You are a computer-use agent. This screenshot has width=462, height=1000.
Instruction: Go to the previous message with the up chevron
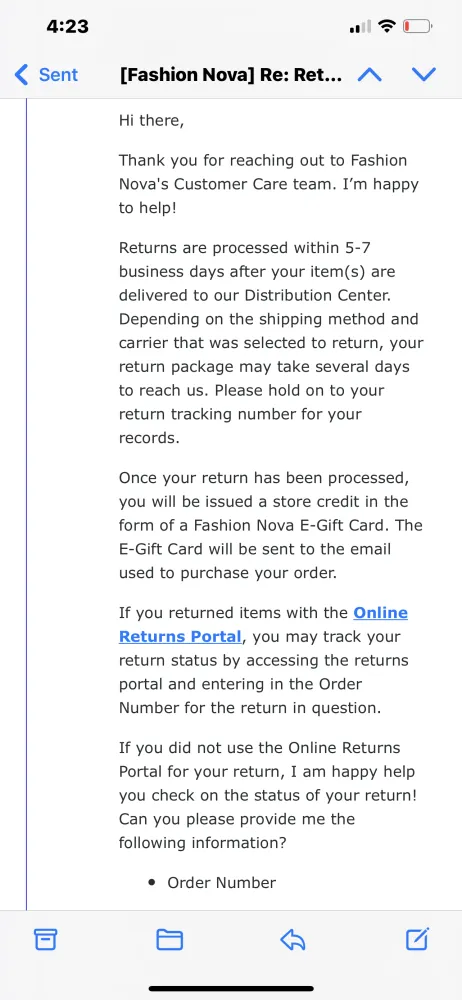[x=369, y=75]
